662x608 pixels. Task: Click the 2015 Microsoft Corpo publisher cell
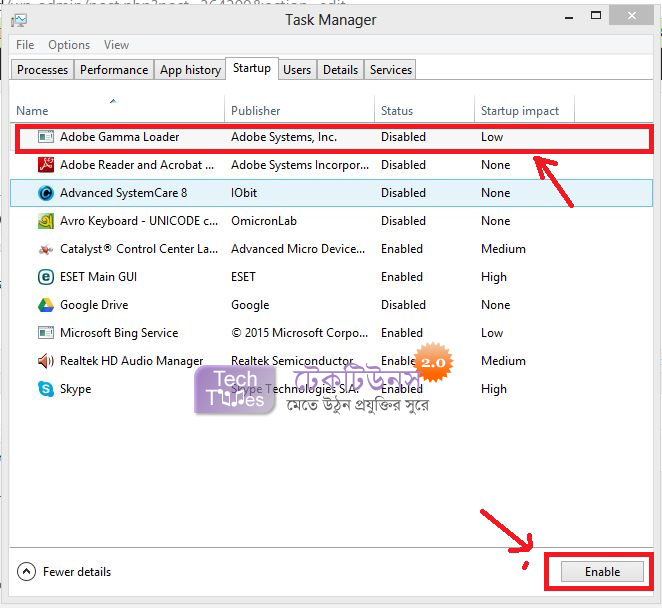click(x=299, y=333)
